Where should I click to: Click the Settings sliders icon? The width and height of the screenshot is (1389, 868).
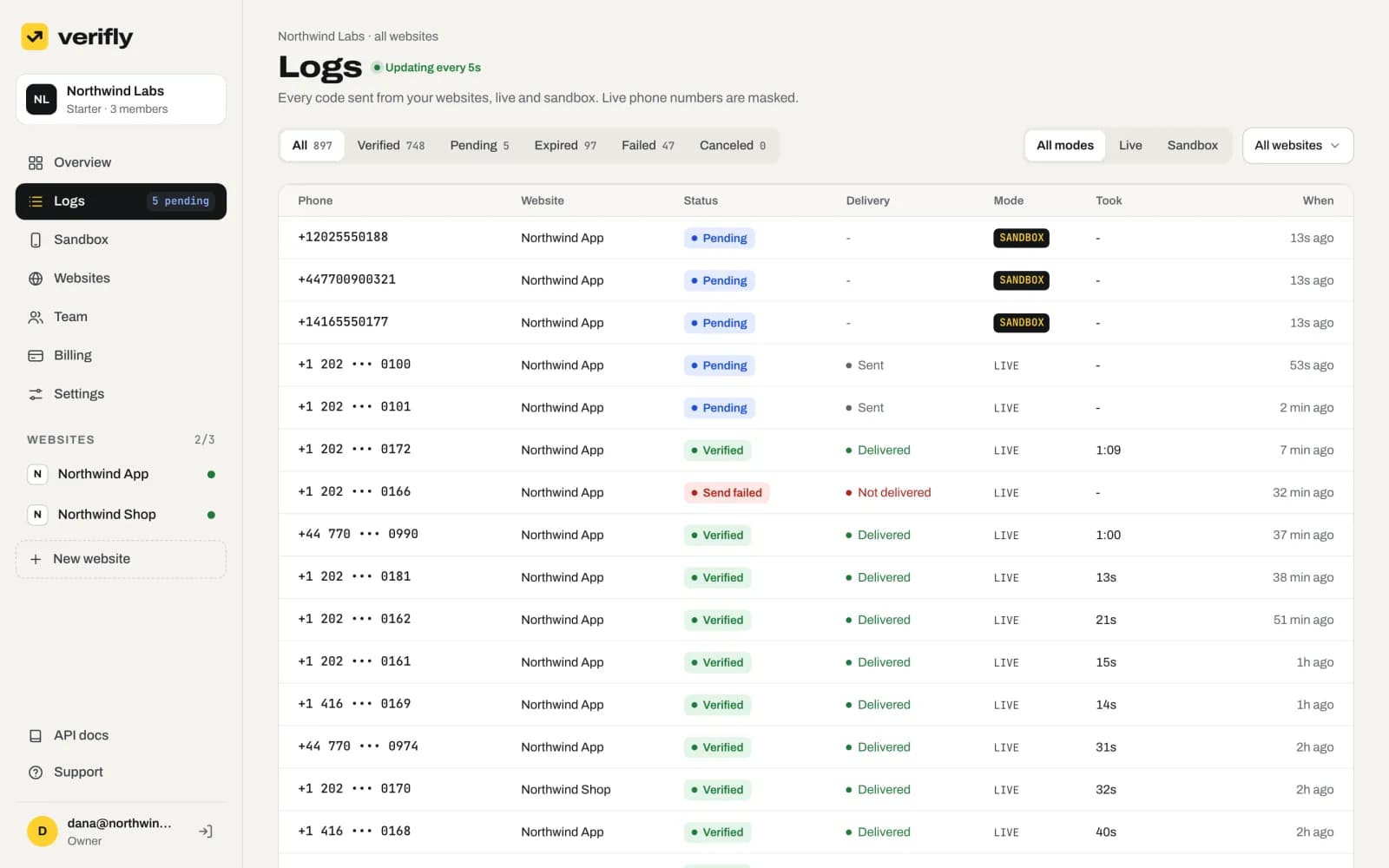(x=36, y=394)
